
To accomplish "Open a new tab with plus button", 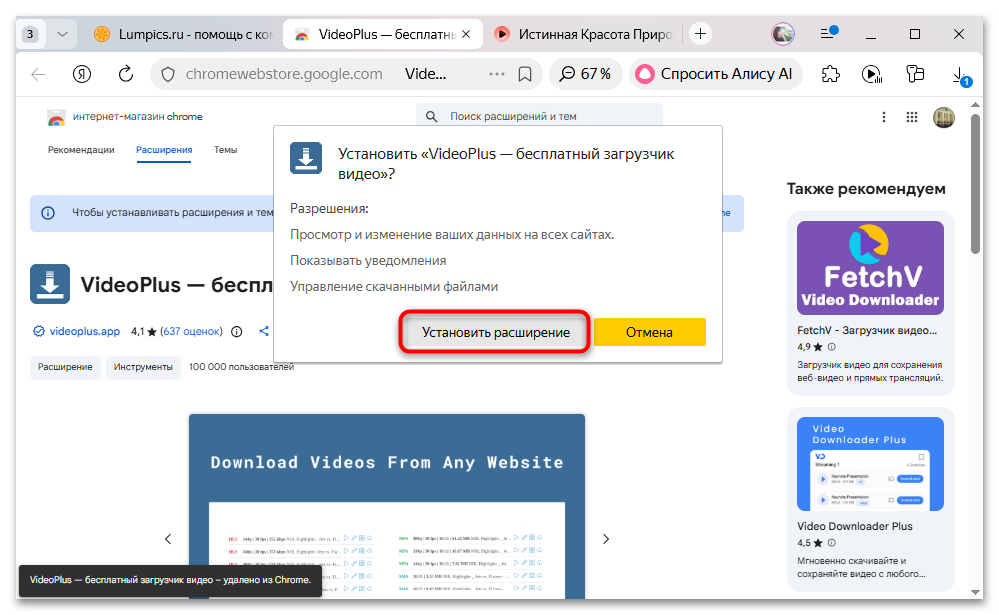I will click(x=700, y=34).
